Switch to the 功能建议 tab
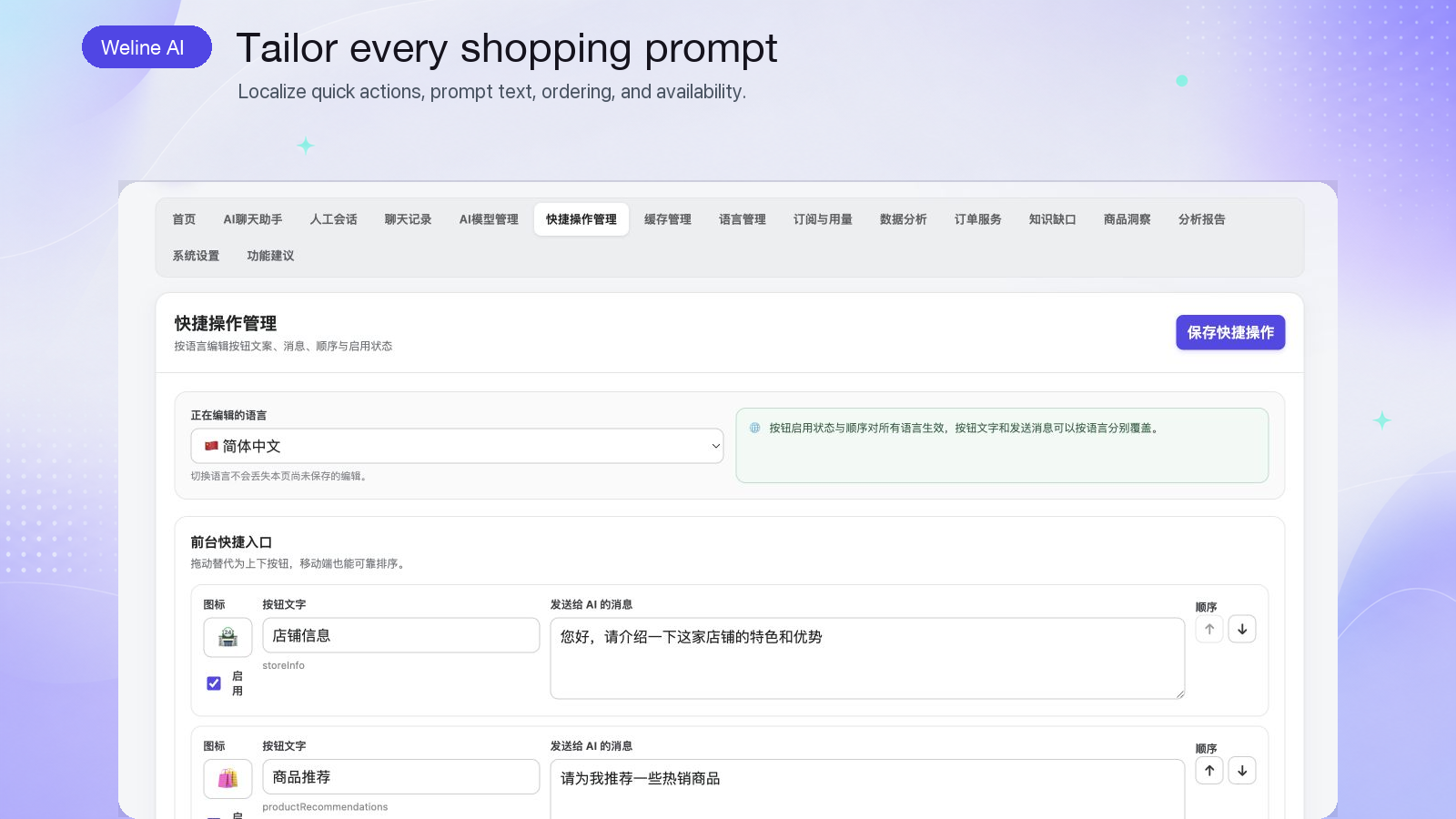Image resolution: width=1456 pixels, height=819 pixels. tap(270, 256)
